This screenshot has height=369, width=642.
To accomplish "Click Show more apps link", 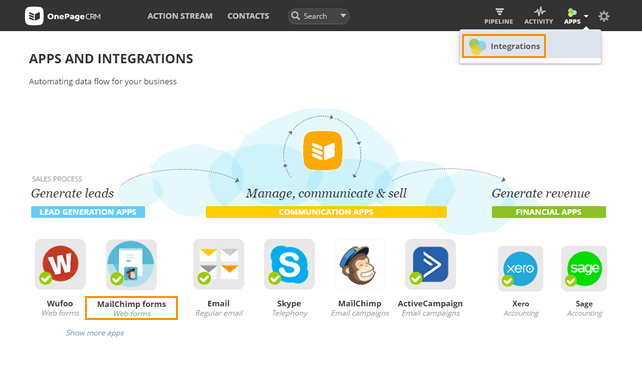I will point(95,333).
